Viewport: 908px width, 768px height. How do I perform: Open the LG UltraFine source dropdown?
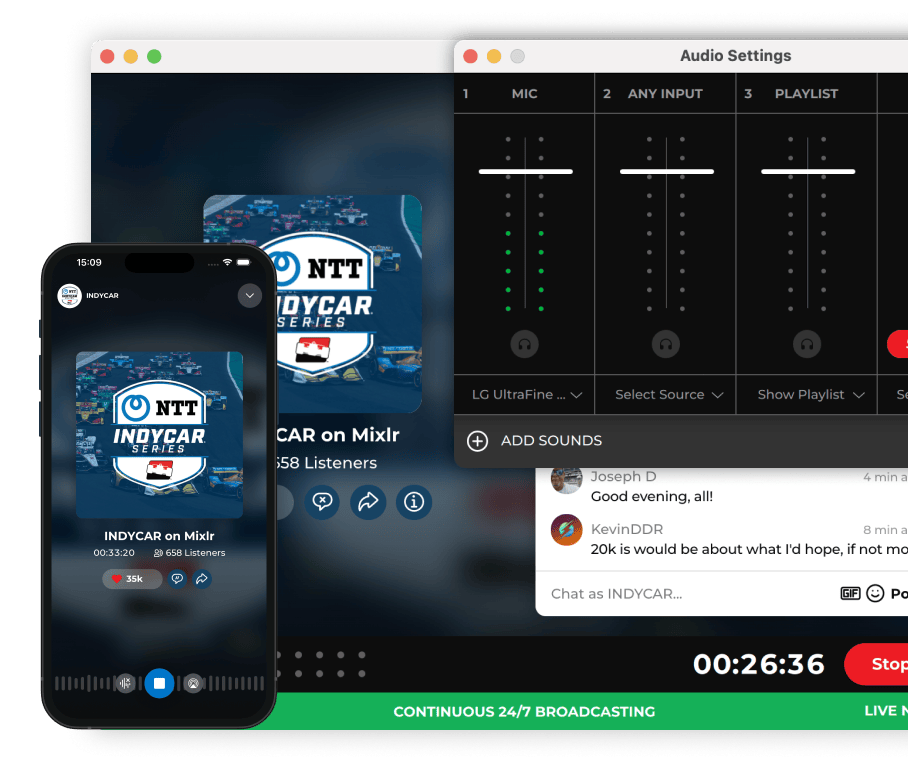click(x=526, y=395)
